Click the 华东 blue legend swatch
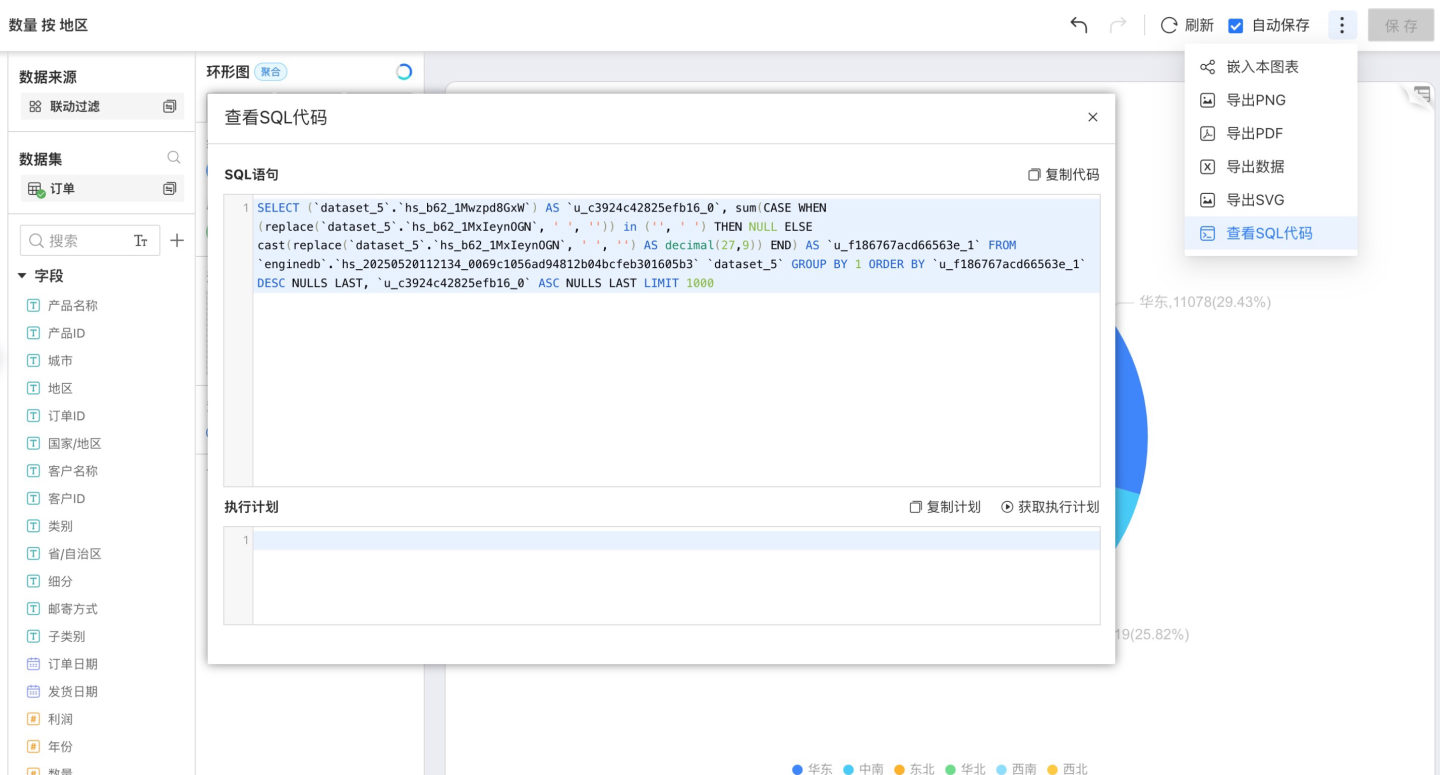 point(797,769)
